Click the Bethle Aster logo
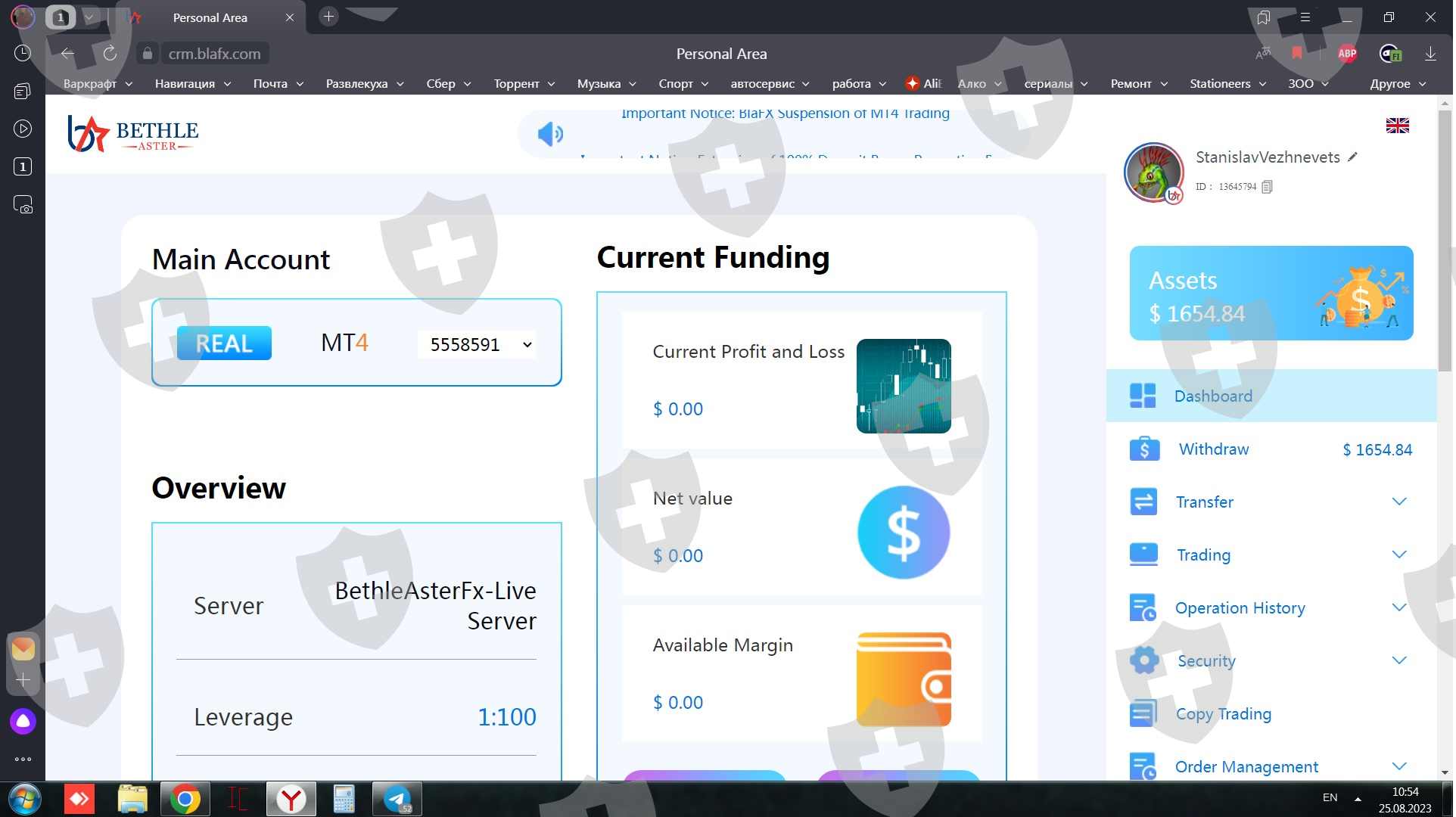 (133, 134)
